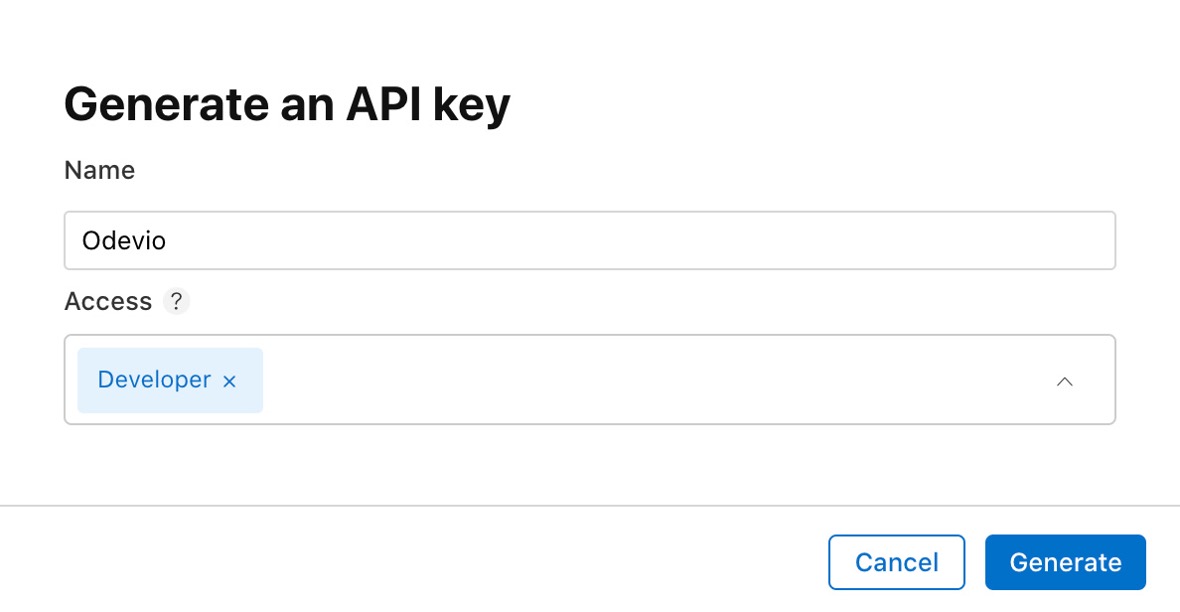Dismiss the dialog with the outlined Cancel button

click(896, 562)
